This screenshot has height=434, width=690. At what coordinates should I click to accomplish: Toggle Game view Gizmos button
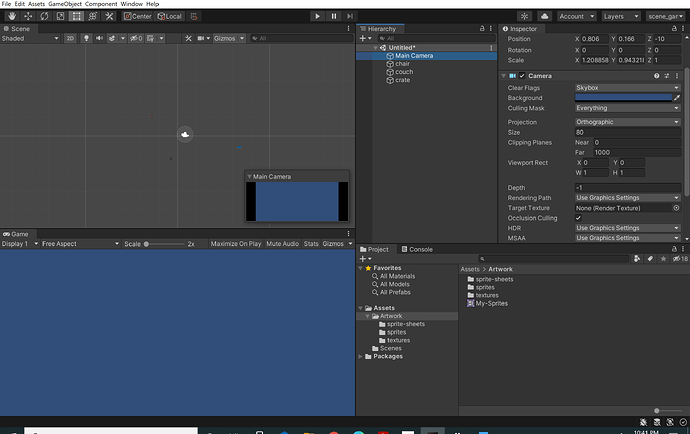click(333, 244)
